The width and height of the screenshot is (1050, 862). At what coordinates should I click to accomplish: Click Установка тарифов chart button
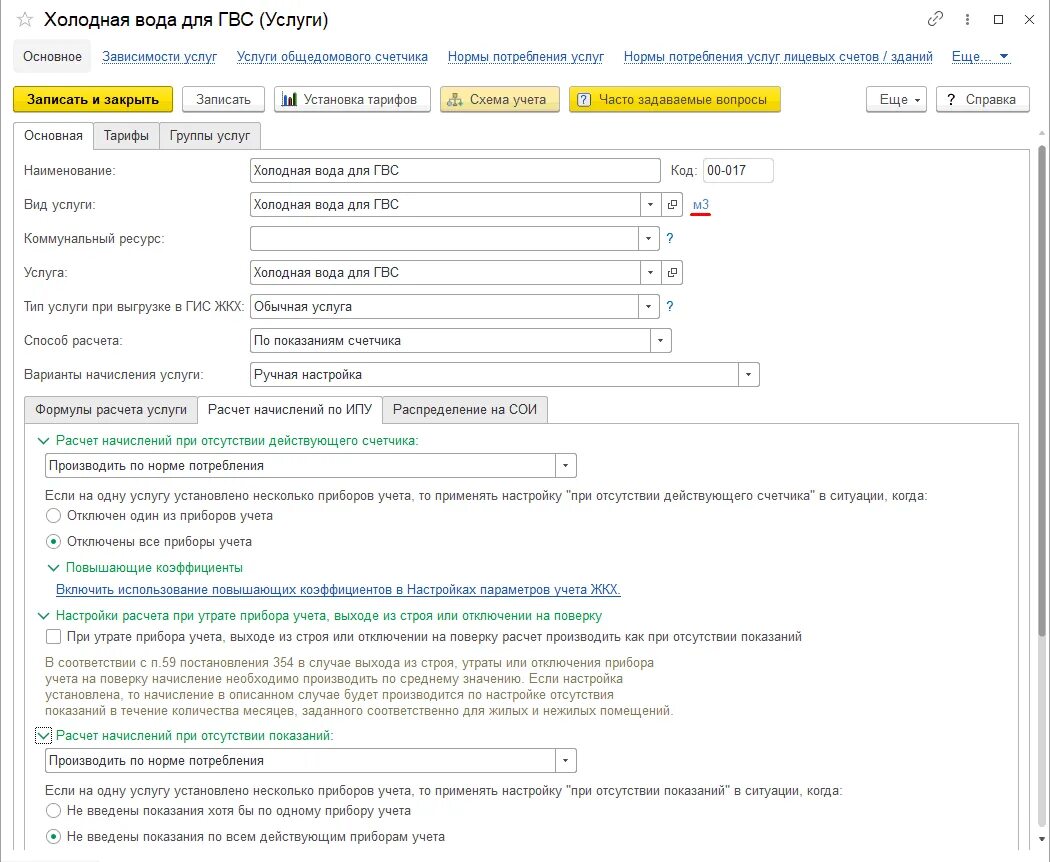(x=352, y=100)
